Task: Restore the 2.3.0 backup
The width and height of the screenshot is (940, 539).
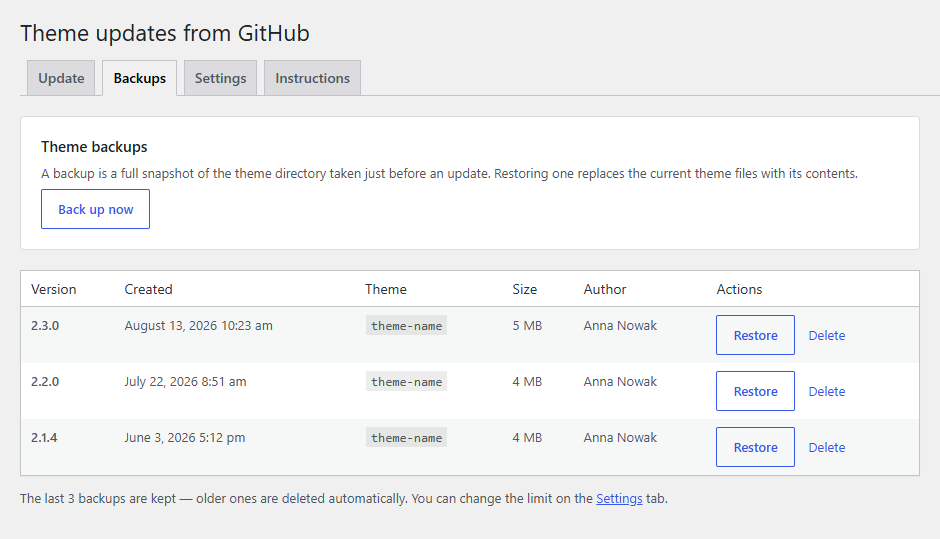Action: coord(755,335)
